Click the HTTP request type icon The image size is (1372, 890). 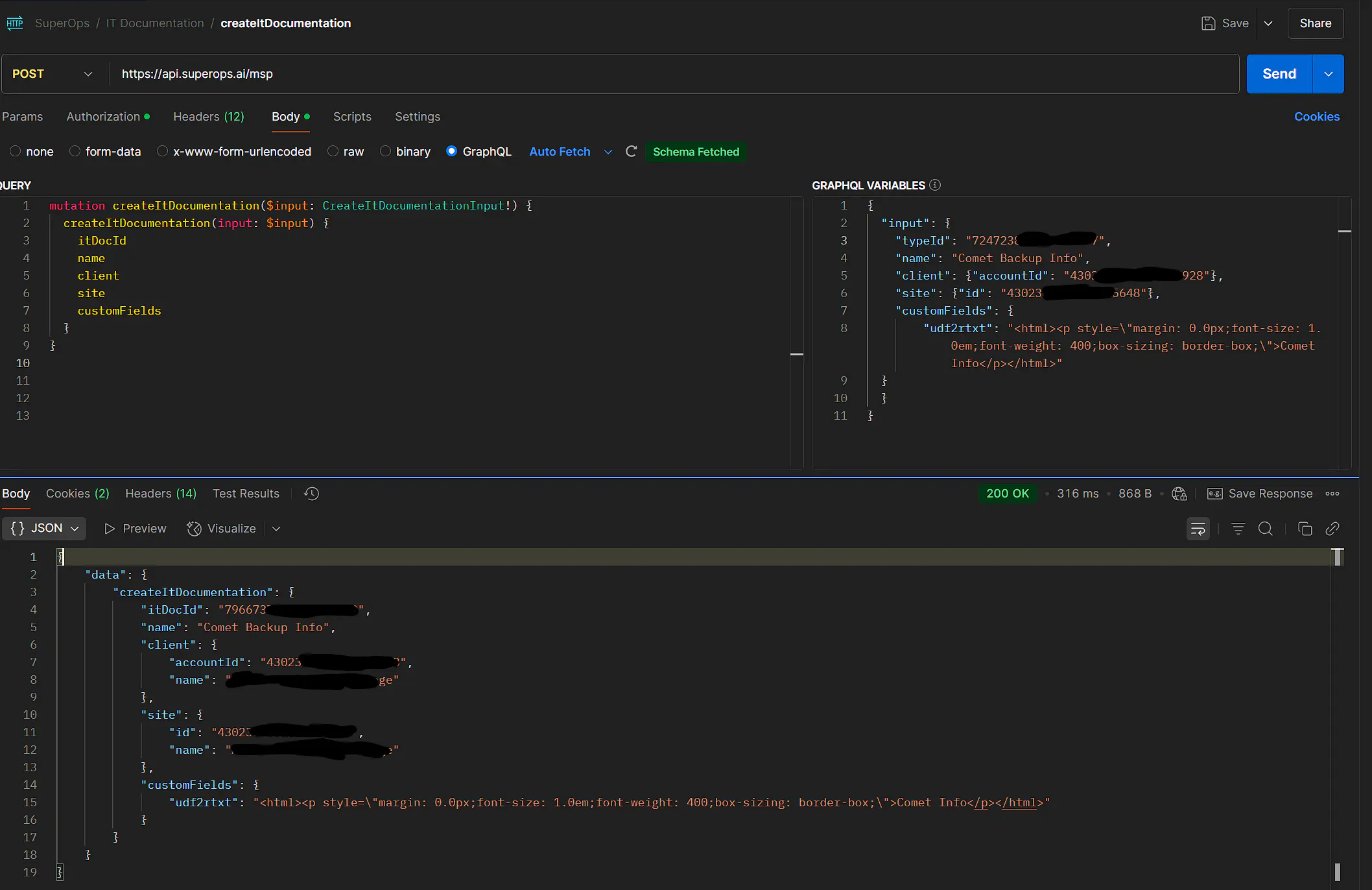pos(14,23)
